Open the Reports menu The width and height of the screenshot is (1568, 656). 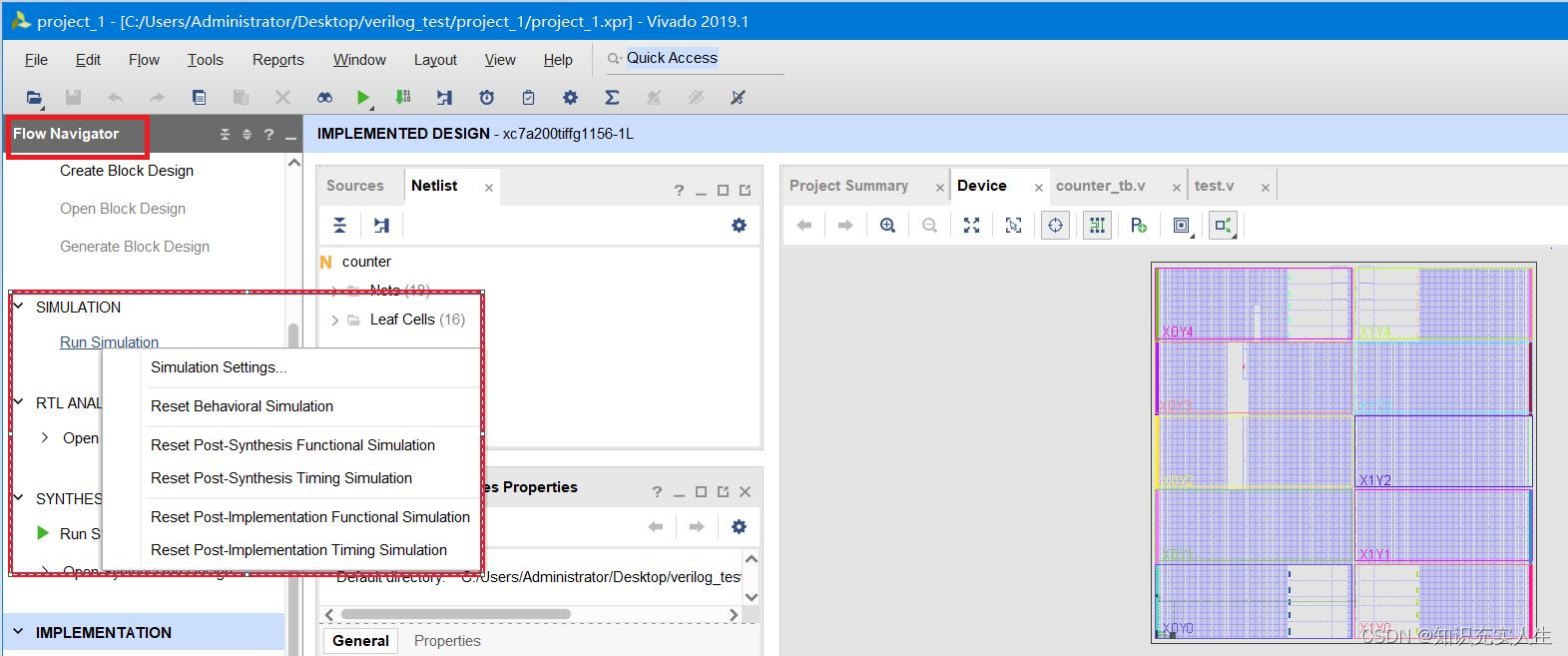click(277, 60)
